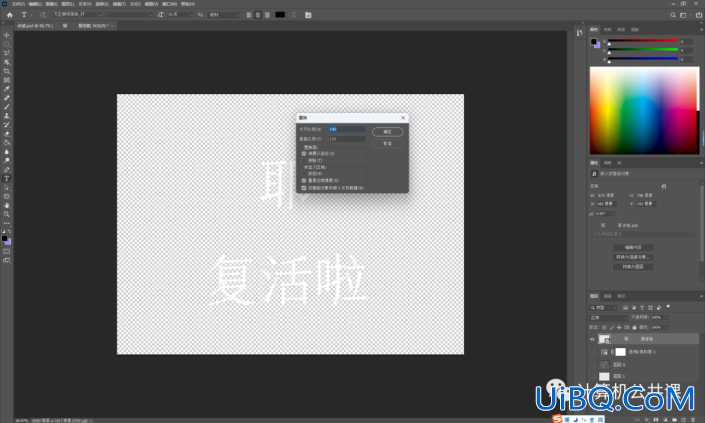
Task: Click the horizontal scale input field
Action: (x=347, y=129)
